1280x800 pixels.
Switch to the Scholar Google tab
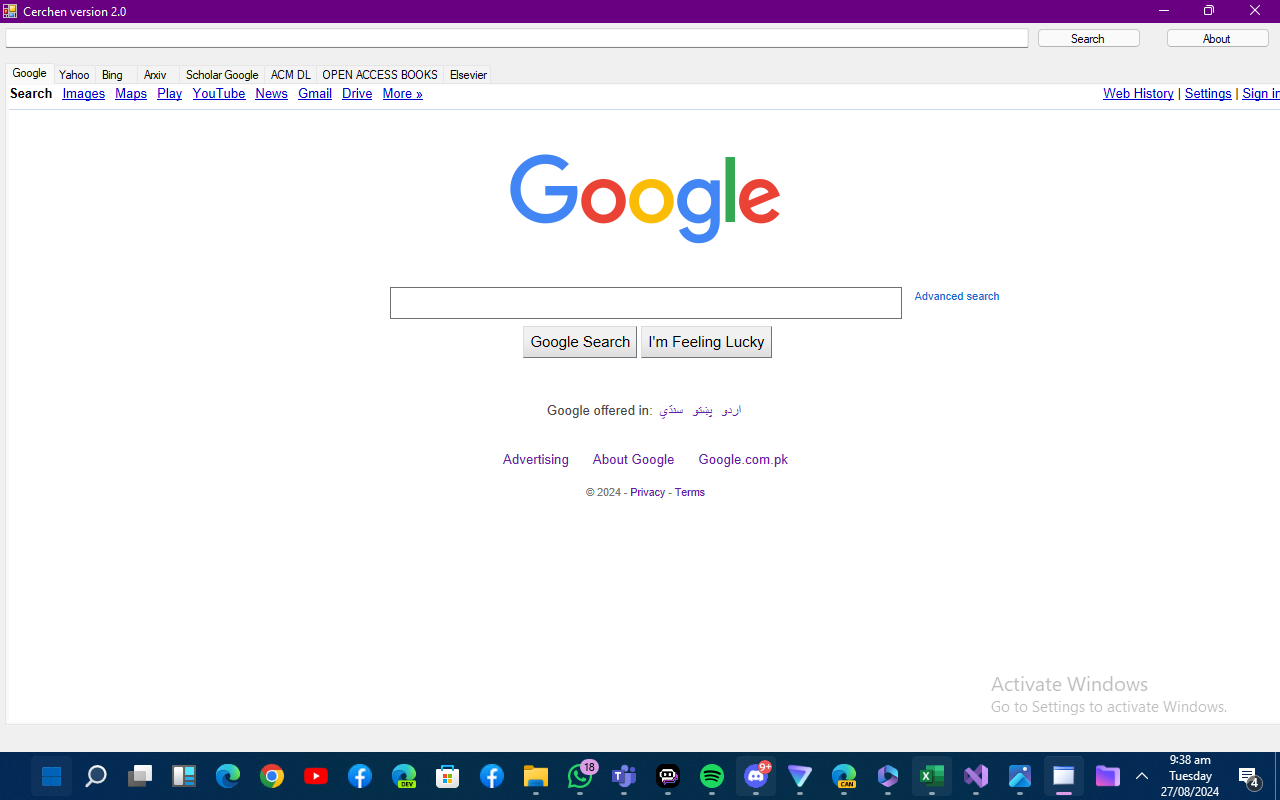pos(222,75)
